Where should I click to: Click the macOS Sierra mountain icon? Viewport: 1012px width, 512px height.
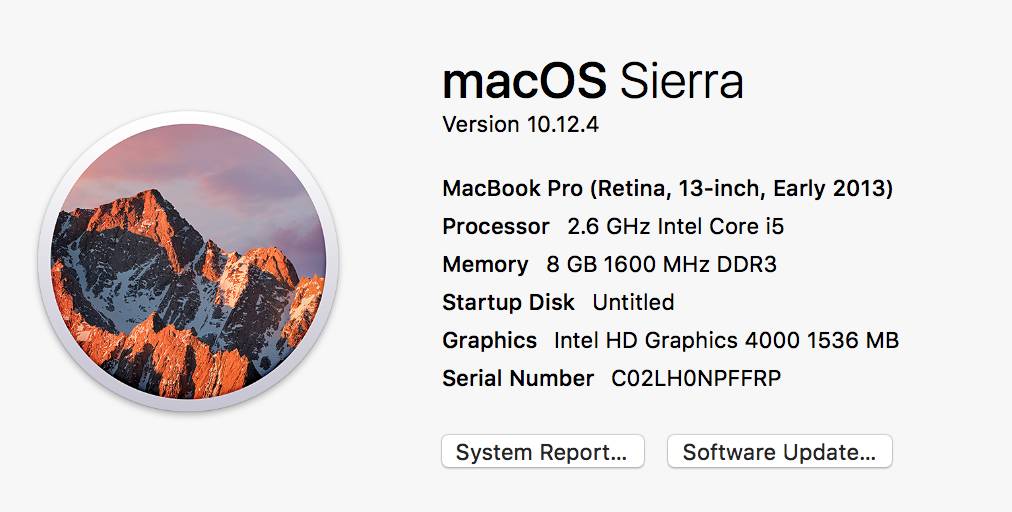click(188, 261)
